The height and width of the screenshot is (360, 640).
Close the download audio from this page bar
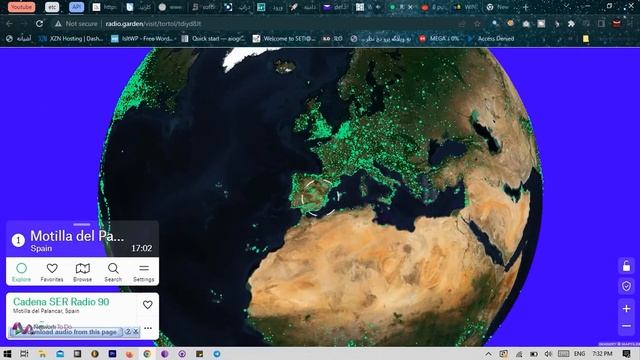point(136,332)
